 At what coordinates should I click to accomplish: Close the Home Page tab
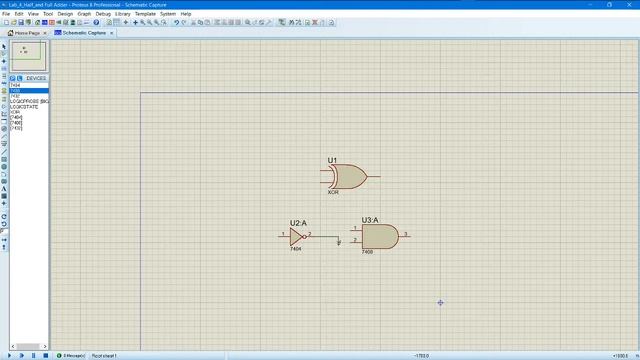pyautogui.click(x=45, y=33)
